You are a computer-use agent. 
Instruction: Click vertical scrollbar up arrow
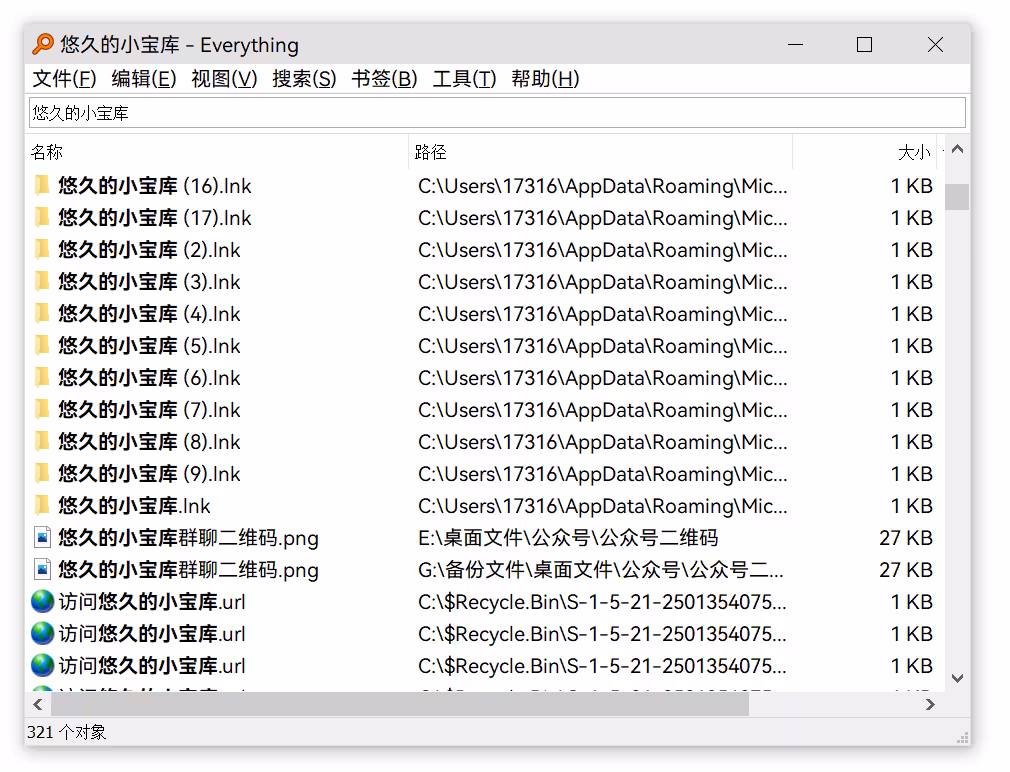(957, 149)
